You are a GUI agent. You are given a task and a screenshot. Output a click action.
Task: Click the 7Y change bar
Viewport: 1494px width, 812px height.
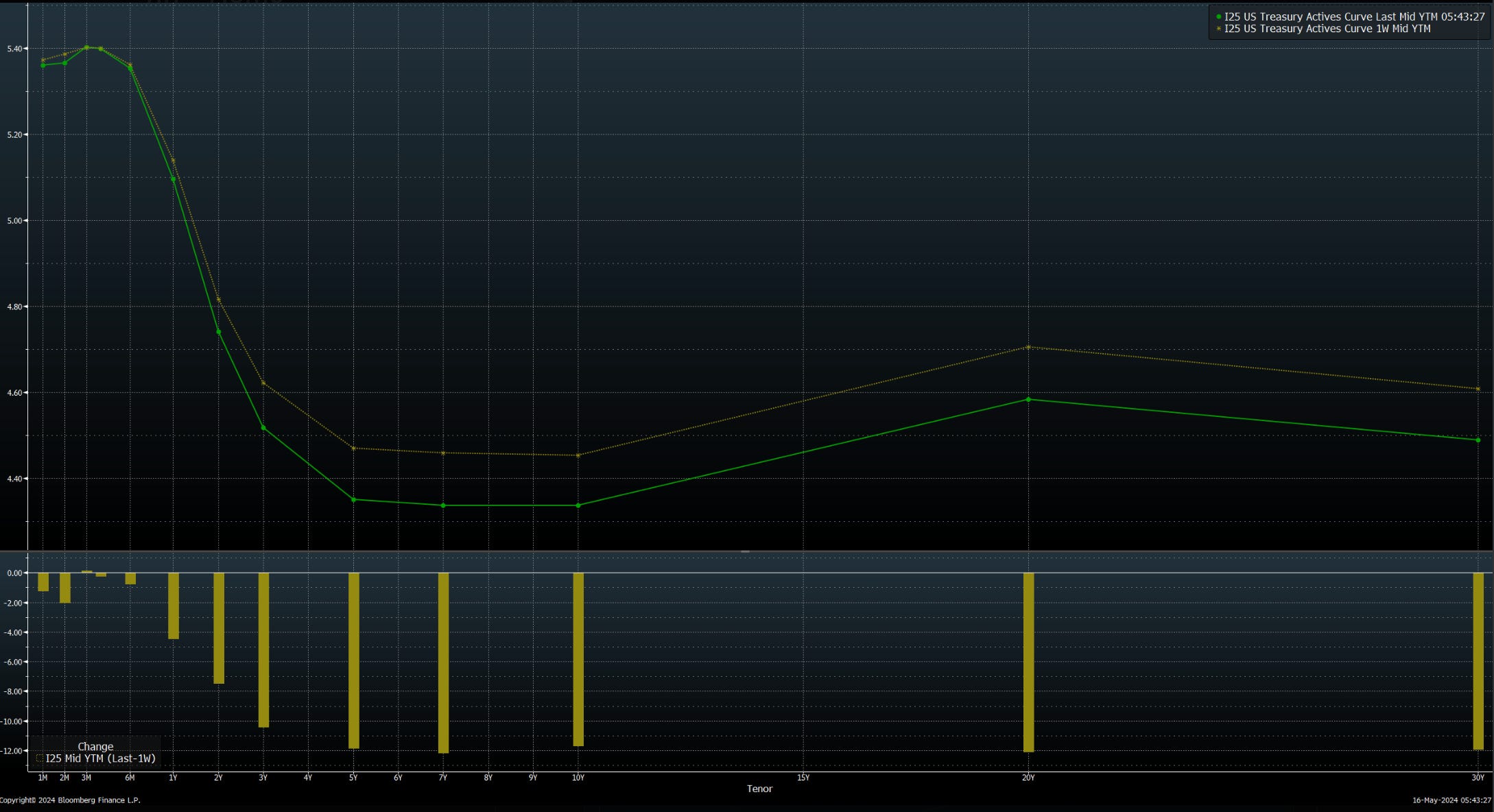click(x=443, y=662)
